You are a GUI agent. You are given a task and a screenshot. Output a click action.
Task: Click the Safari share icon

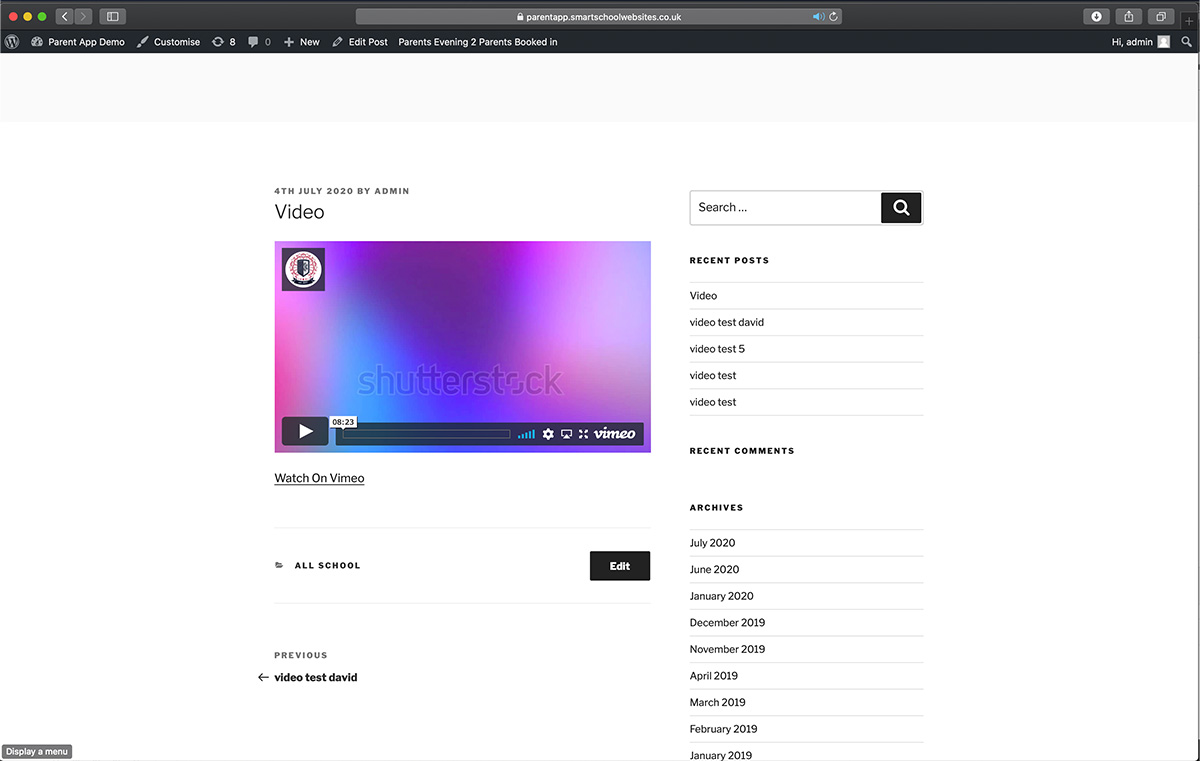tap(1128, 17)
